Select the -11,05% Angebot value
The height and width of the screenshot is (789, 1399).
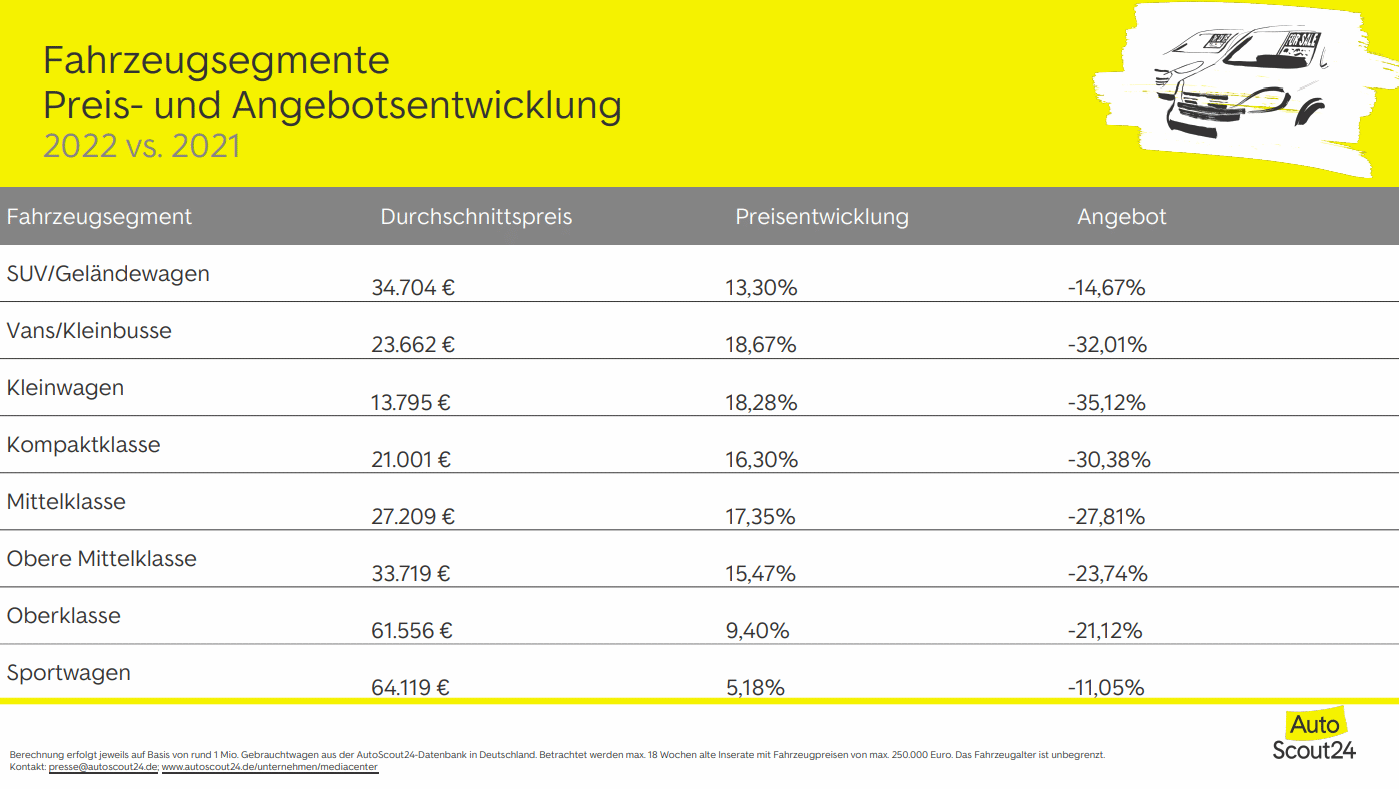point(1106,688)
